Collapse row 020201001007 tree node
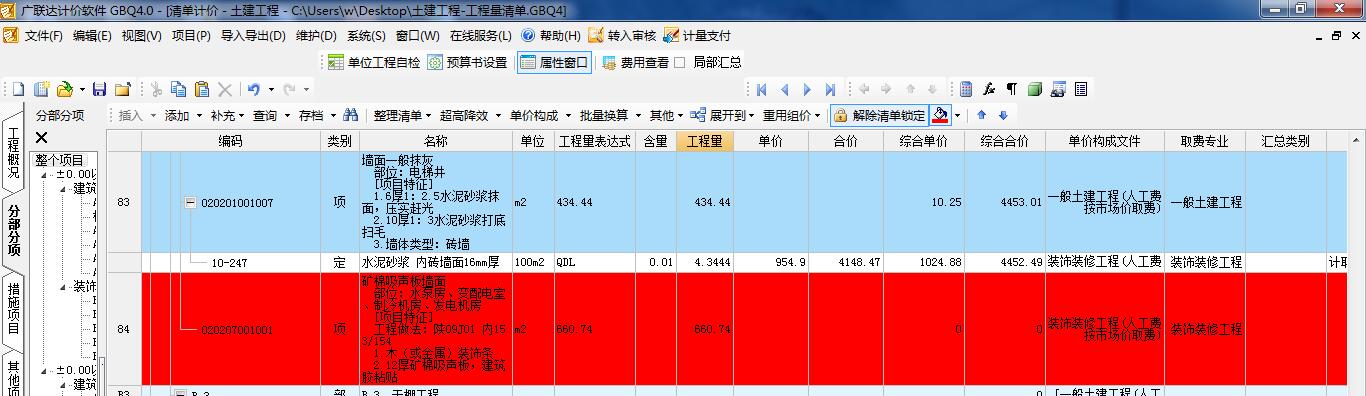 [190, 202]
